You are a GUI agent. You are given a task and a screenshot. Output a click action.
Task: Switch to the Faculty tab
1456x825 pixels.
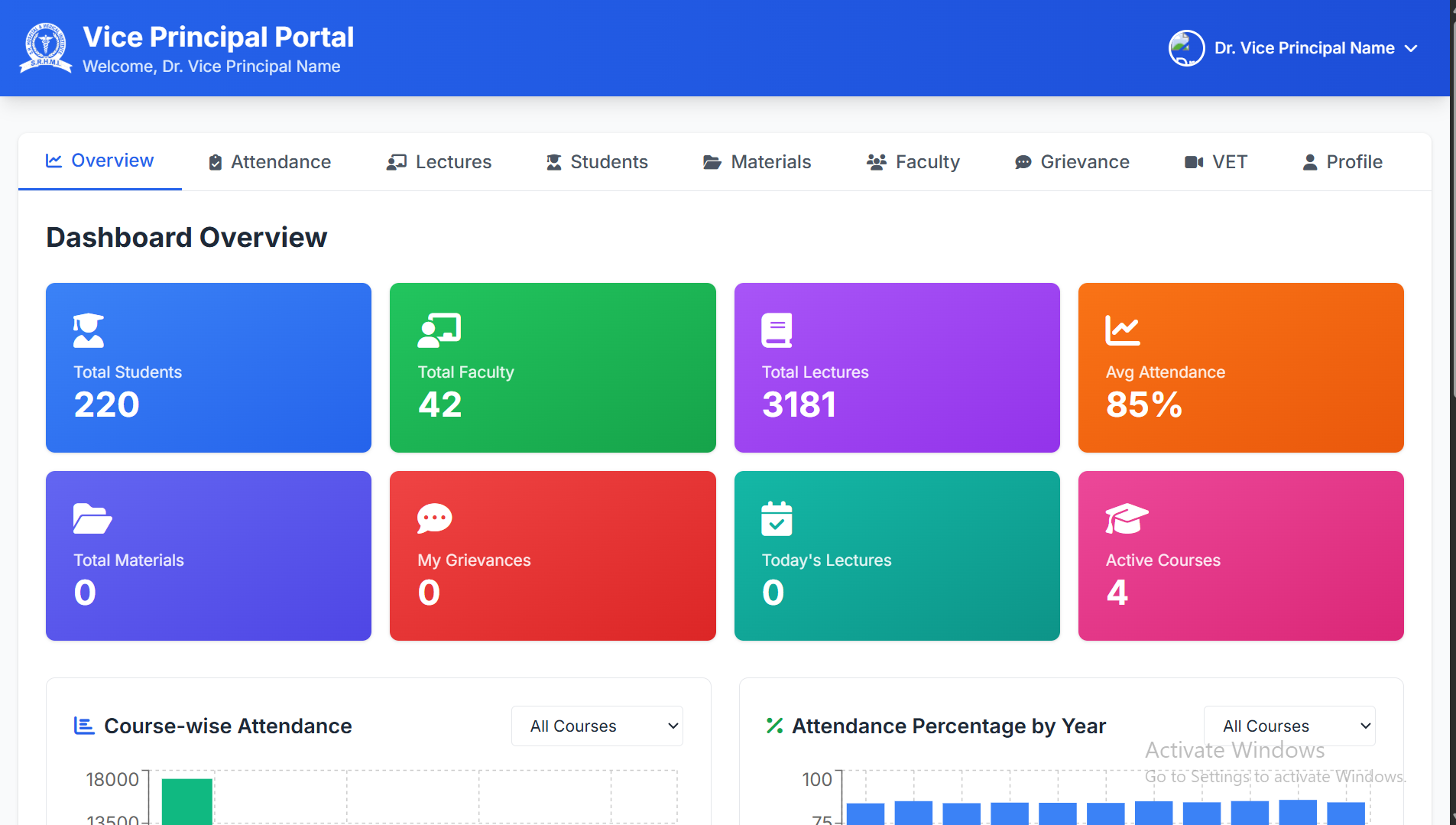913,162
